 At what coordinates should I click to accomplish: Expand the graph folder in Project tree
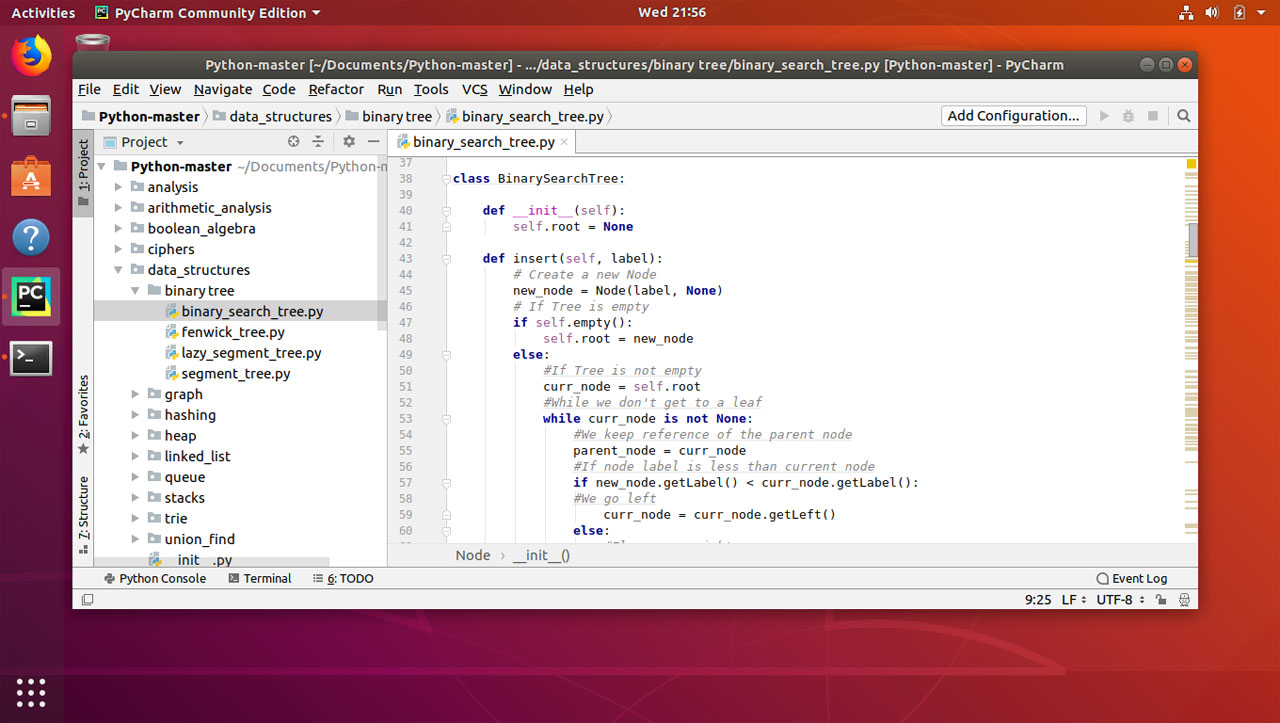tap(135, 394)
